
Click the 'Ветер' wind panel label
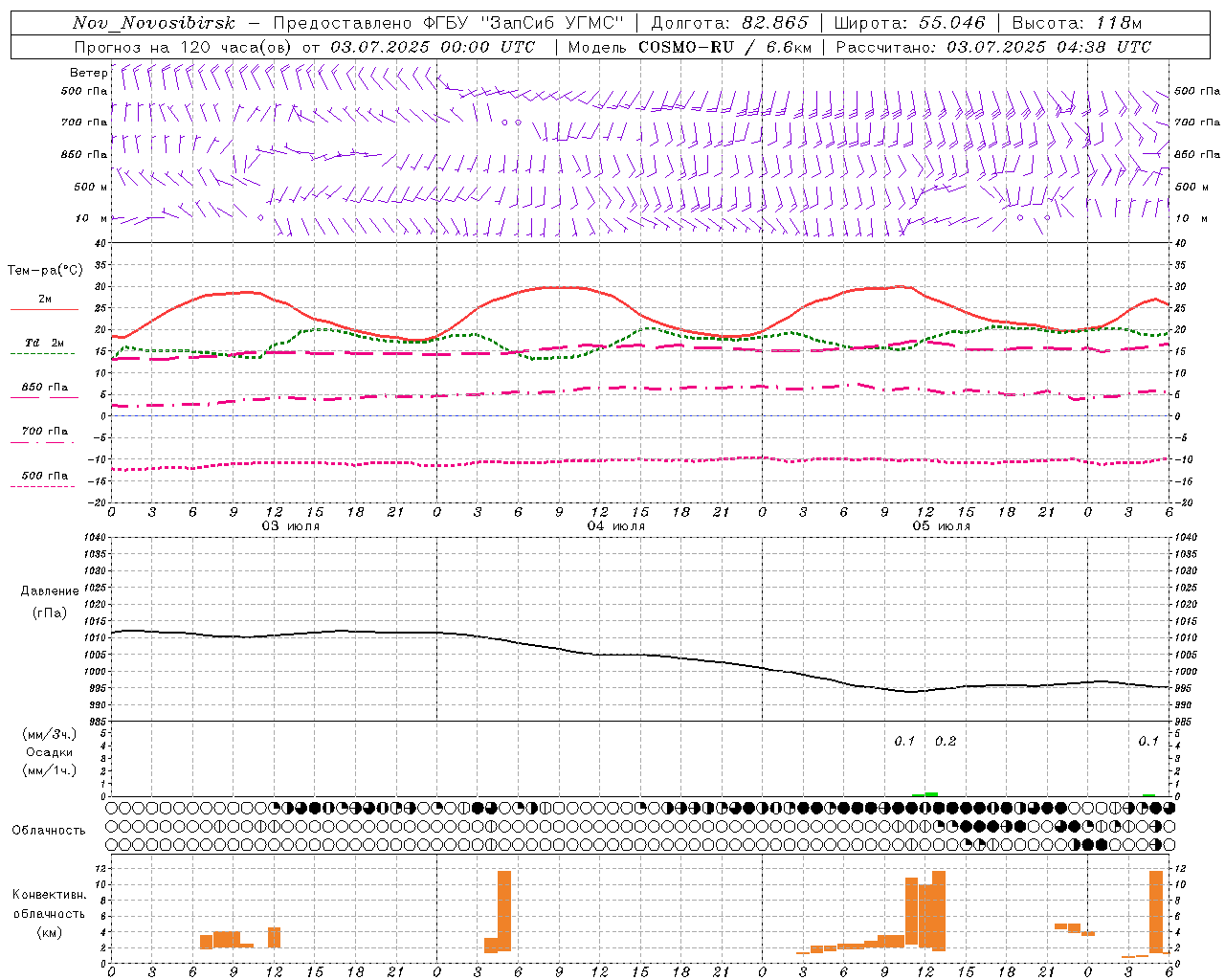pos(89,73)
